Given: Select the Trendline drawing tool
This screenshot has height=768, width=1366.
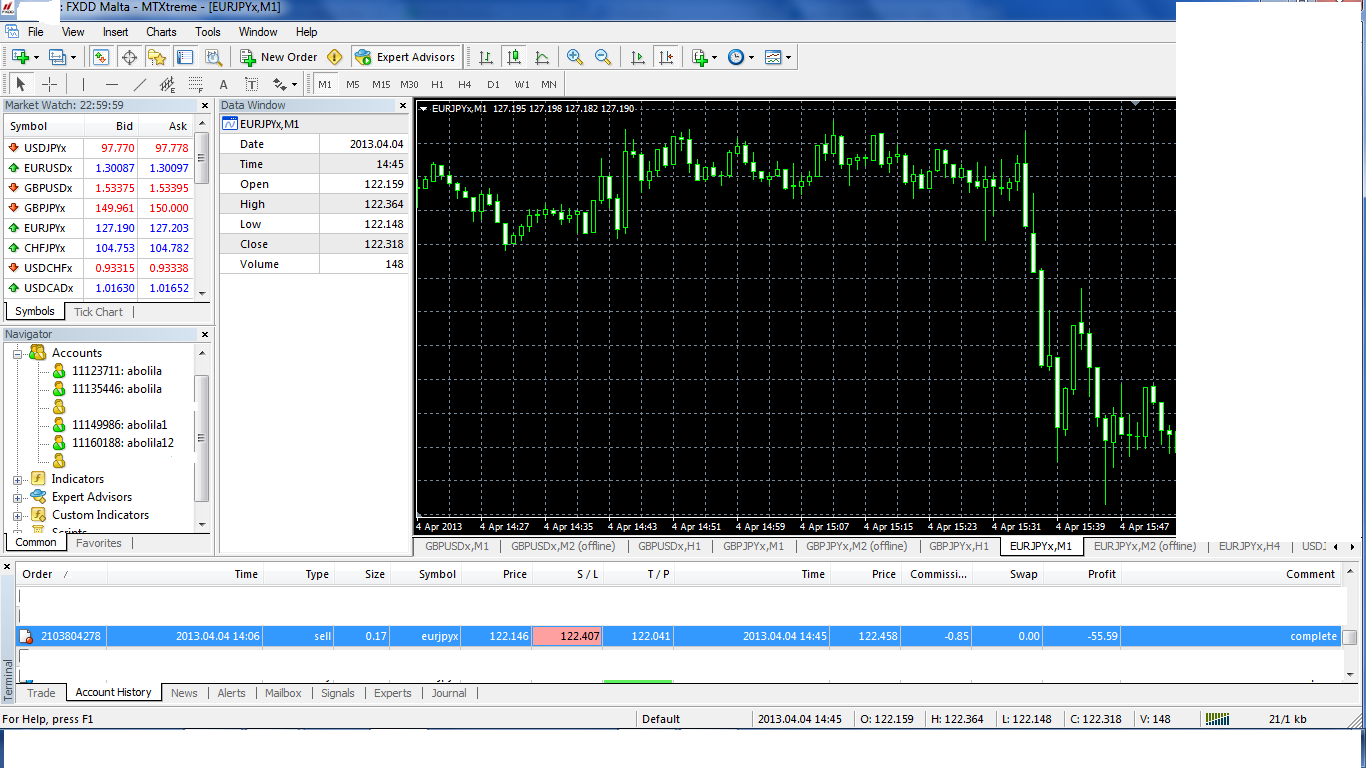Looking at the screenshot, I should tap(139, 84).
